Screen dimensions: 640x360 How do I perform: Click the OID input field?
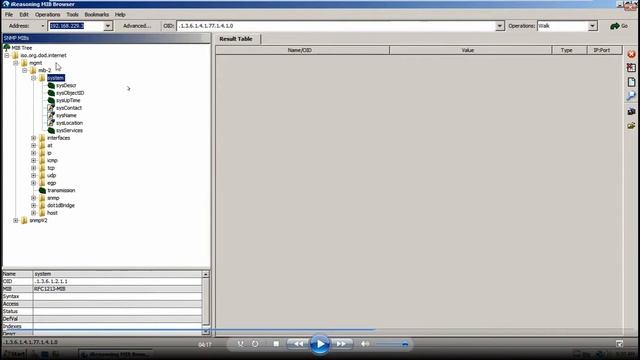click(x=336, y=26)
